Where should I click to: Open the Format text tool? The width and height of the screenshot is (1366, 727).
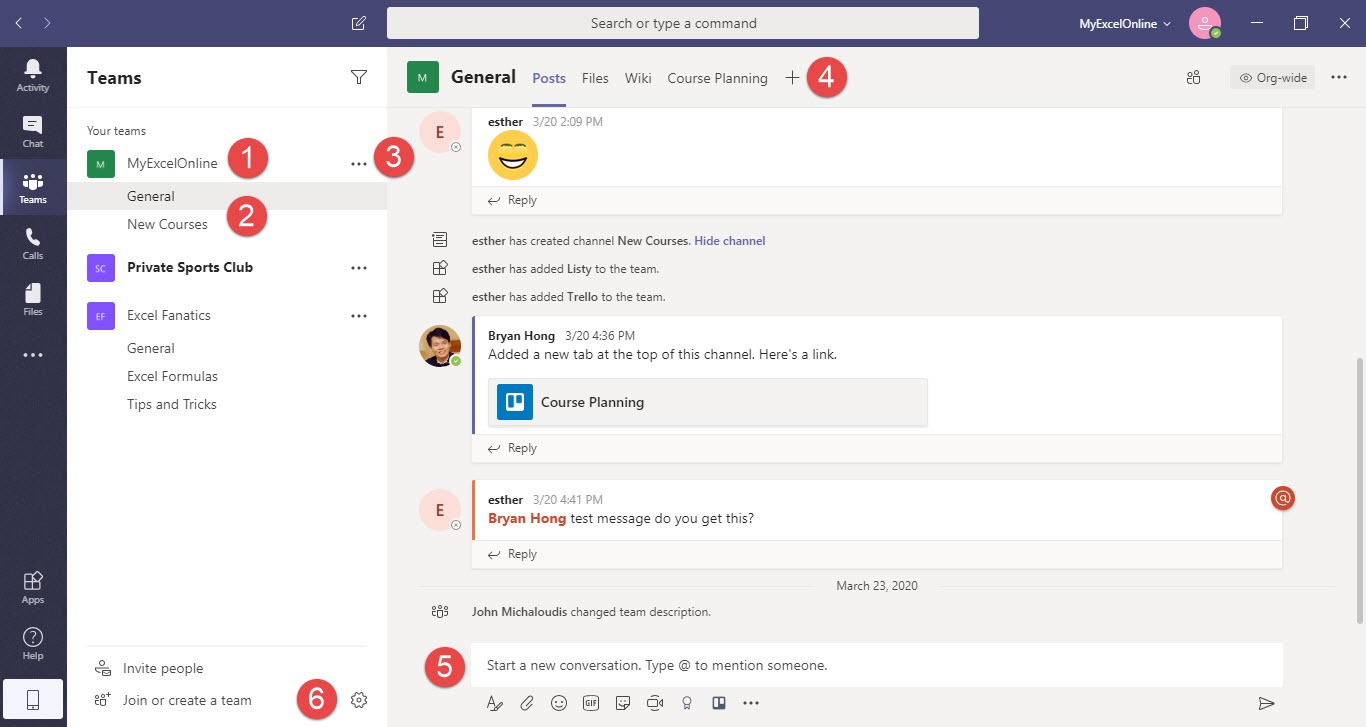point(494,703)
